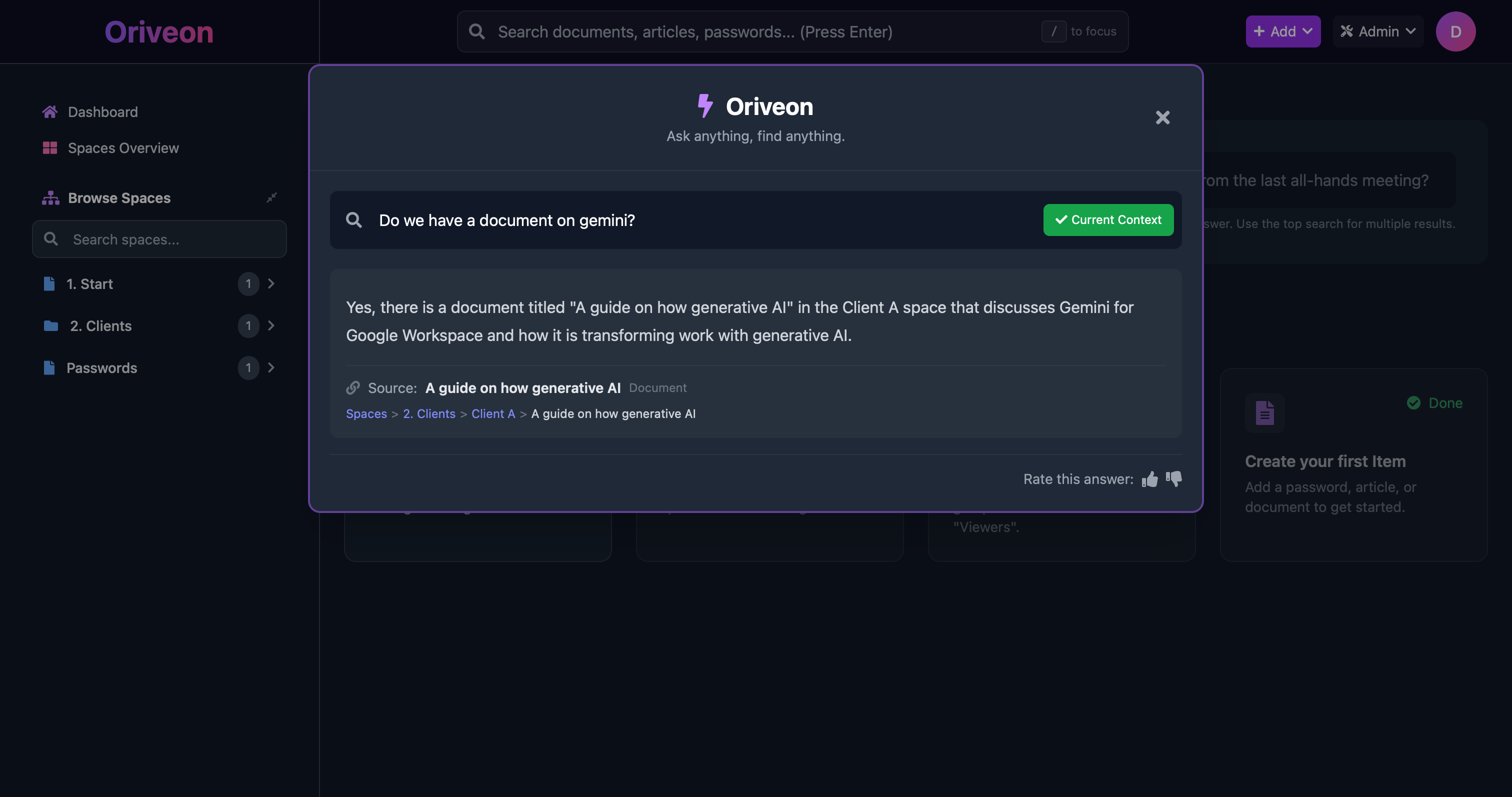Follow the 2. Clients breadcrumb link
This screenshot has height=797, width=1512.
[429, 414]
